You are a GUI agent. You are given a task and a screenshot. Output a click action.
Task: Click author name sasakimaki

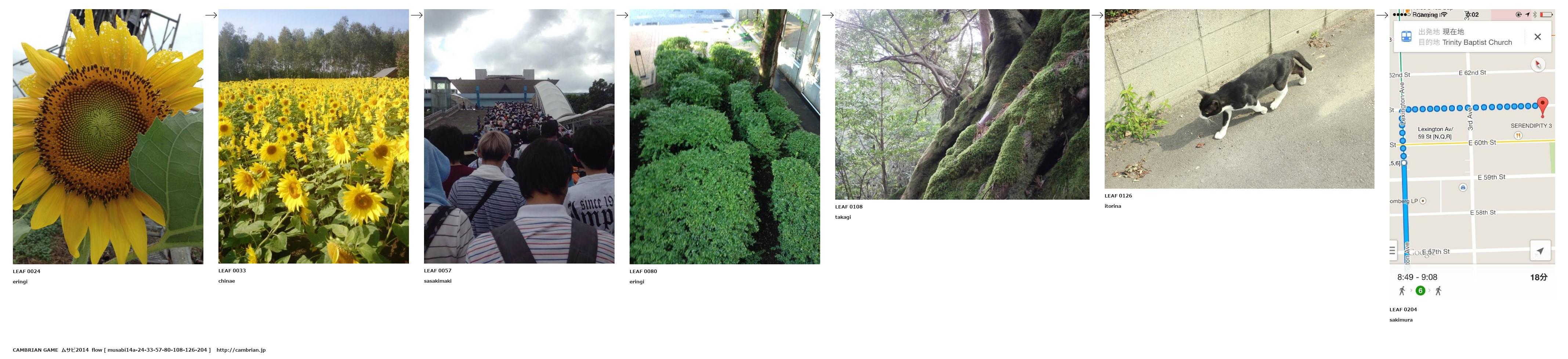point(438,281)
